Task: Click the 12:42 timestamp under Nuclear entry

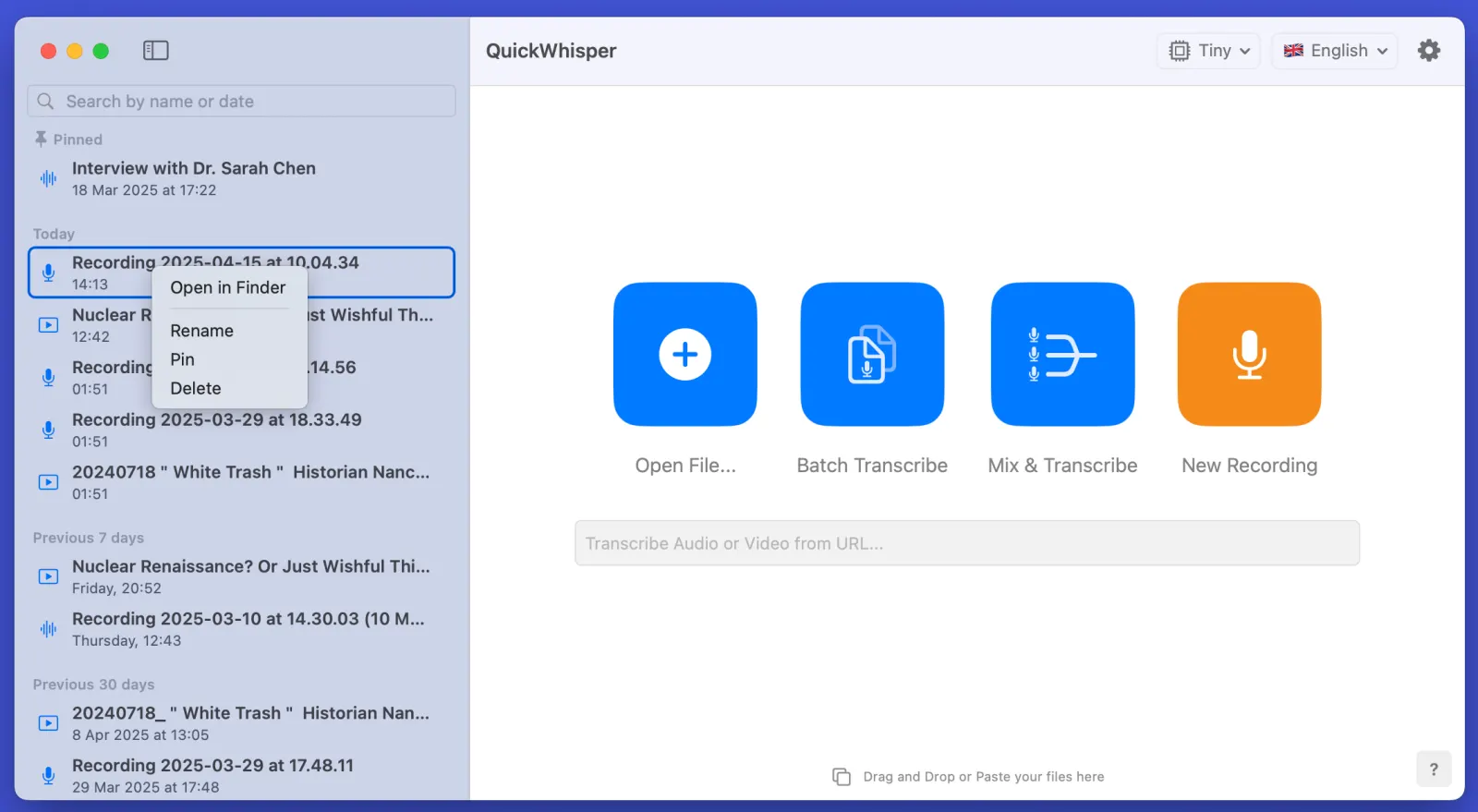Action: coord(91,337)
